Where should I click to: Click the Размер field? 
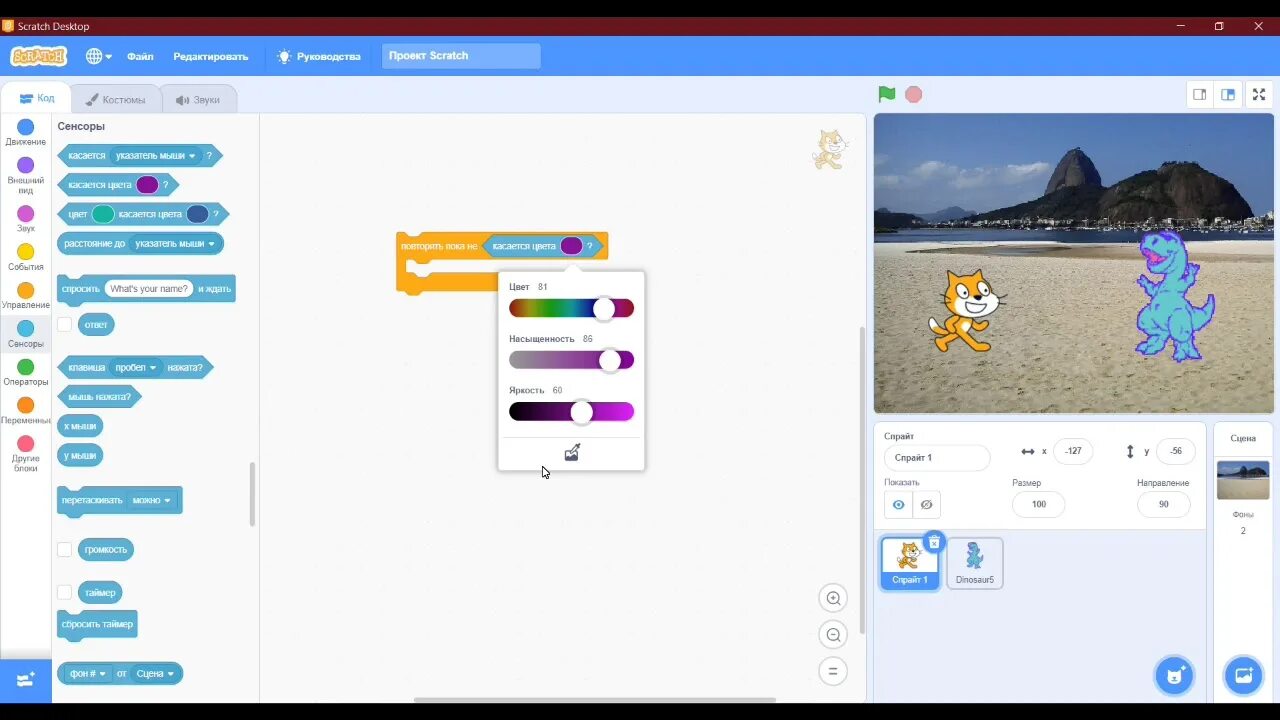click(1038, 504)
